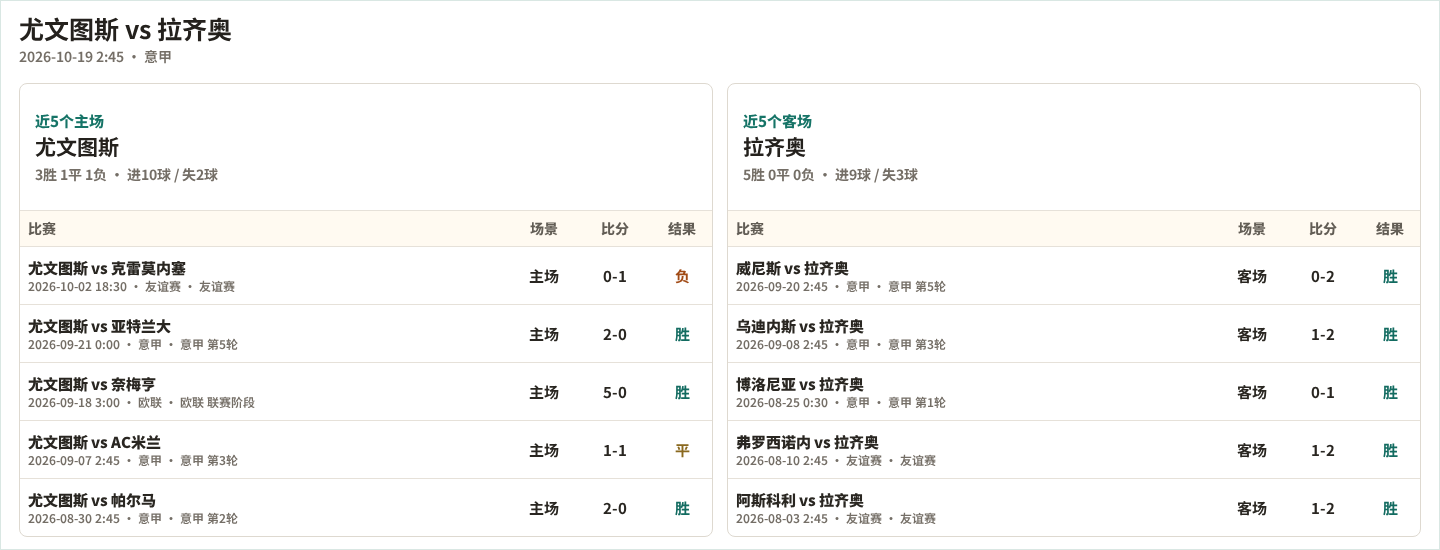Click score 1-2 in 乌迪内斯 row
Image resolution: width=1440 pixels, height=550 pixels.
[1323, 335]
